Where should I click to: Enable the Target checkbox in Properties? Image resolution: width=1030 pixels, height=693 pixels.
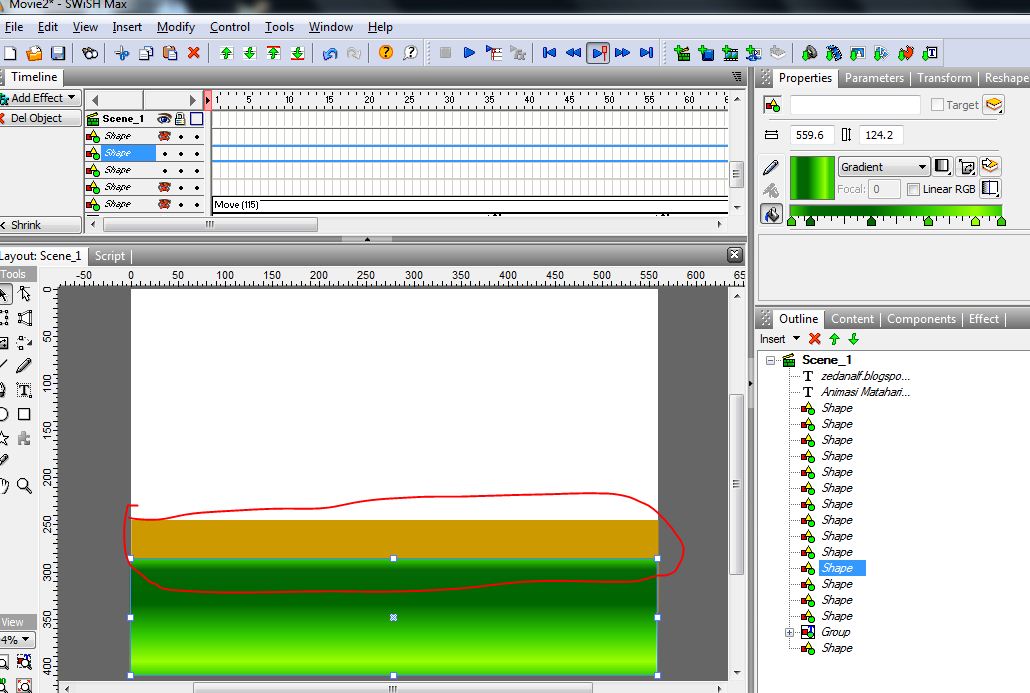pyautogui.click(x=937, y=104)
